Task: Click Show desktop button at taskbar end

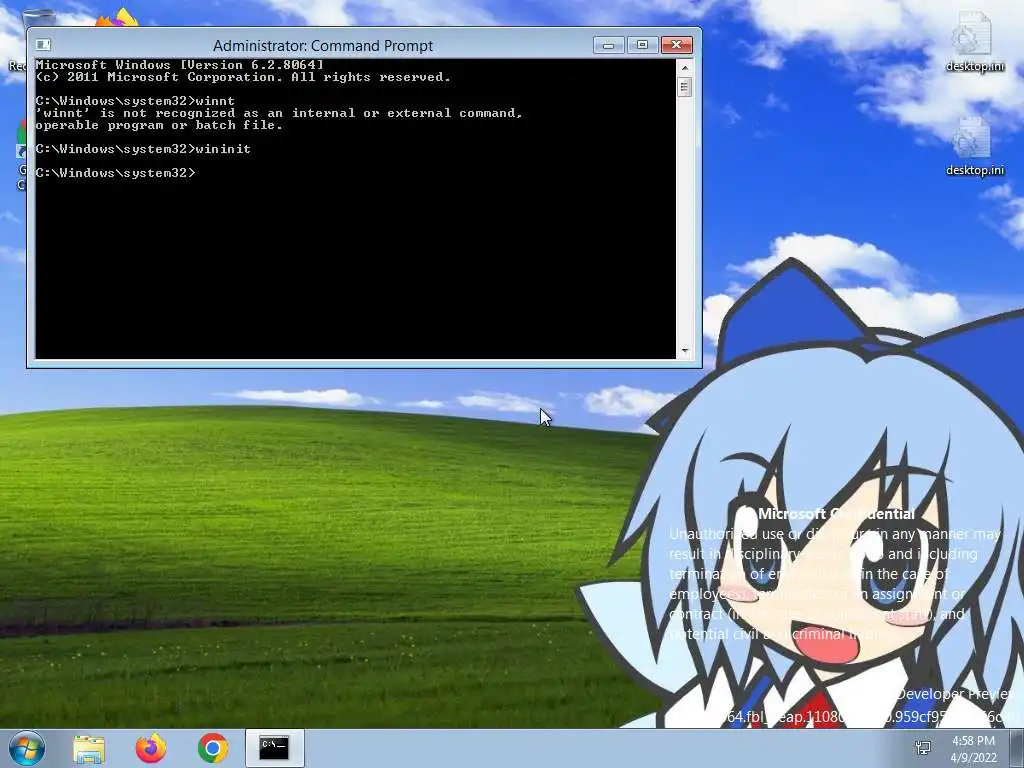Action: 1018,748
